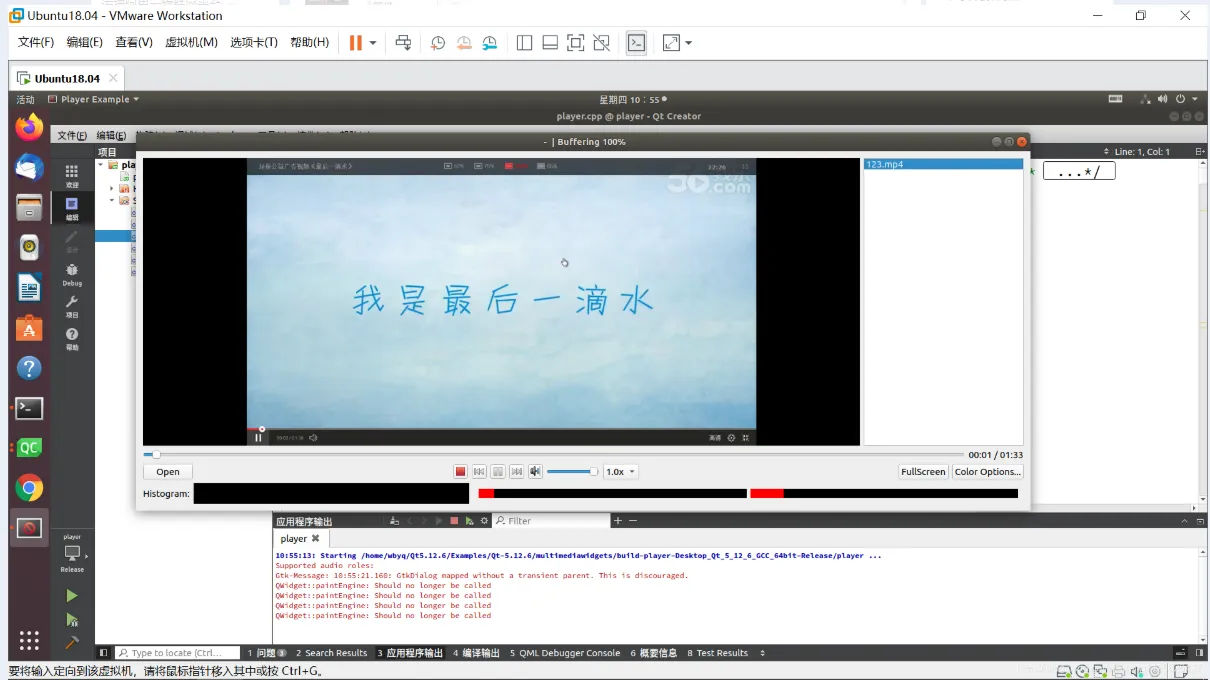Open Google Chrome from the dock
The image size is (1210, 680).
[29, 488]
